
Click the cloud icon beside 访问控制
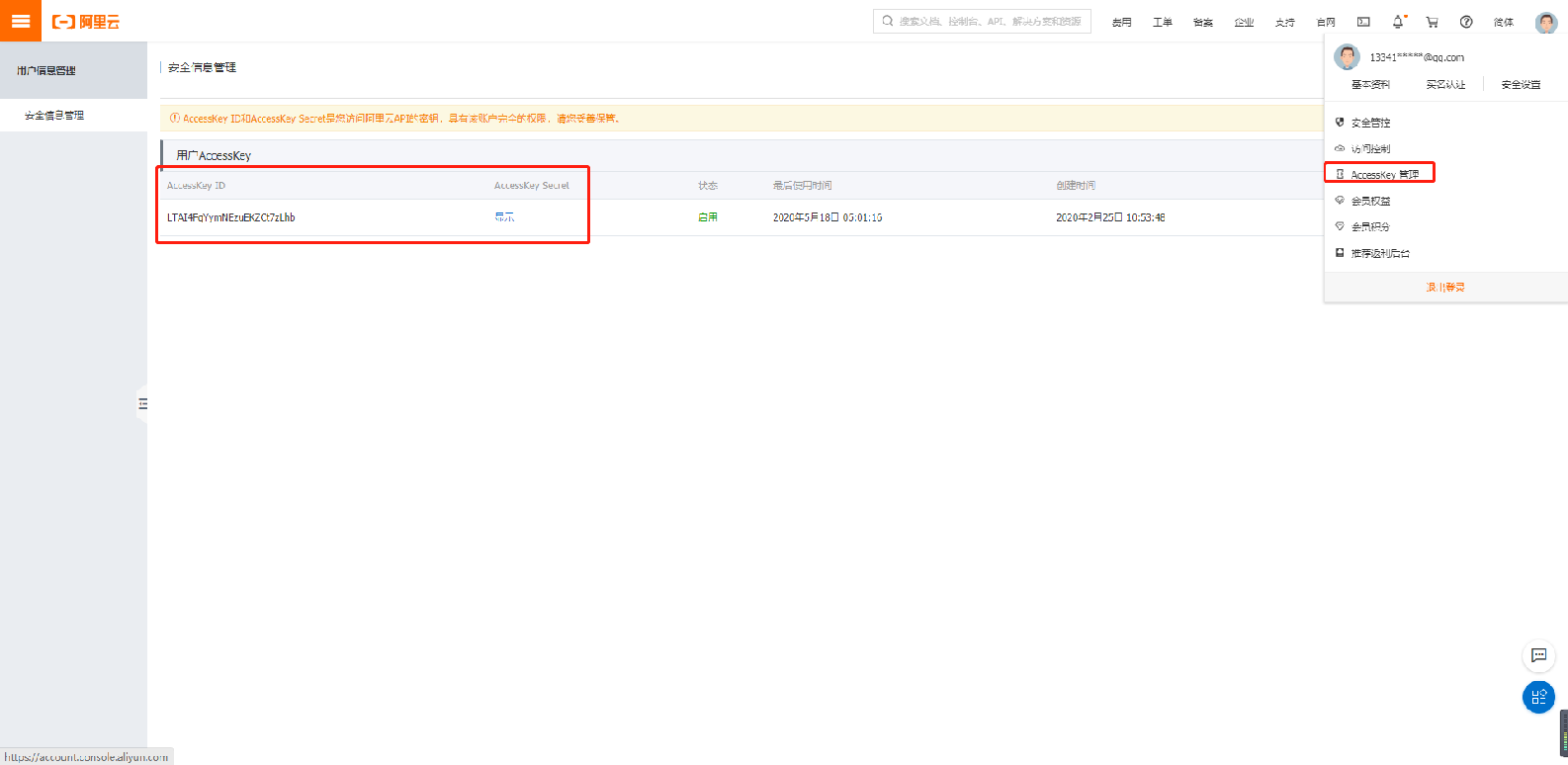tap(1340, 148)
